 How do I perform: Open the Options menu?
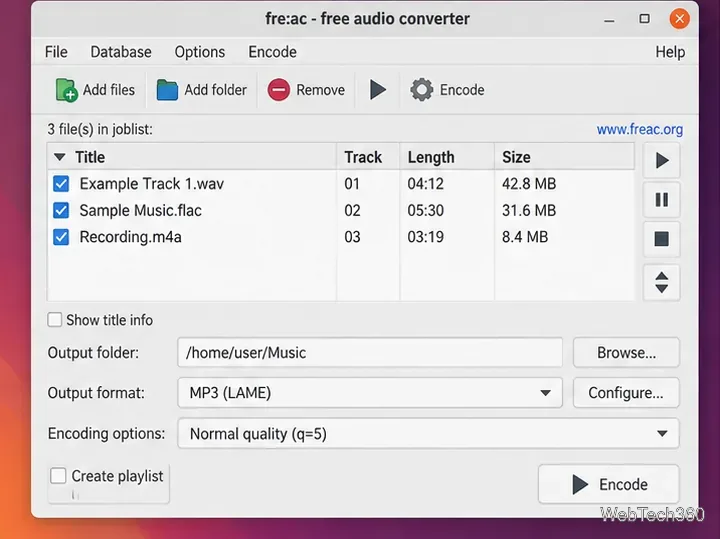coord(200,52)
